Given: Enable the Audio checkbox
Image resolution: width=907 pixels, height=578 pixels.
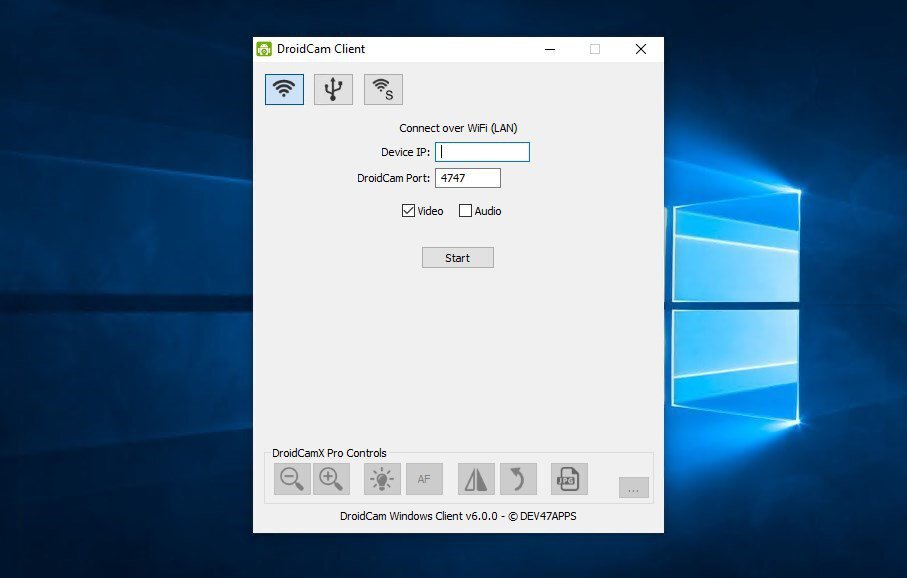Looking at the screenshot, I should click(465, 211).
